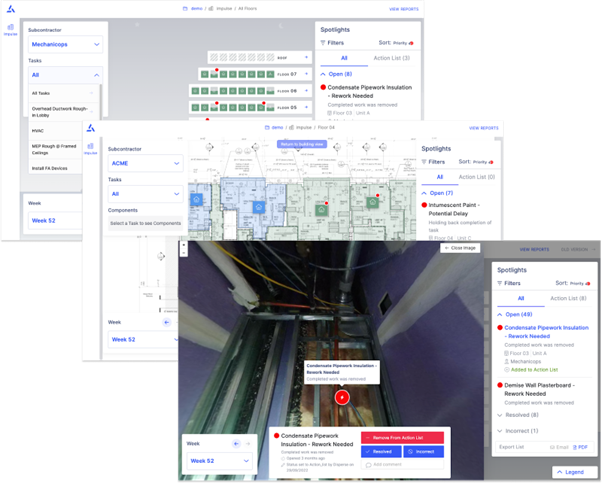Click the Filters funnel icon in the image viewer Spotlights
The height and width of the screenshot is (483, 602).
tap(499, 283)
